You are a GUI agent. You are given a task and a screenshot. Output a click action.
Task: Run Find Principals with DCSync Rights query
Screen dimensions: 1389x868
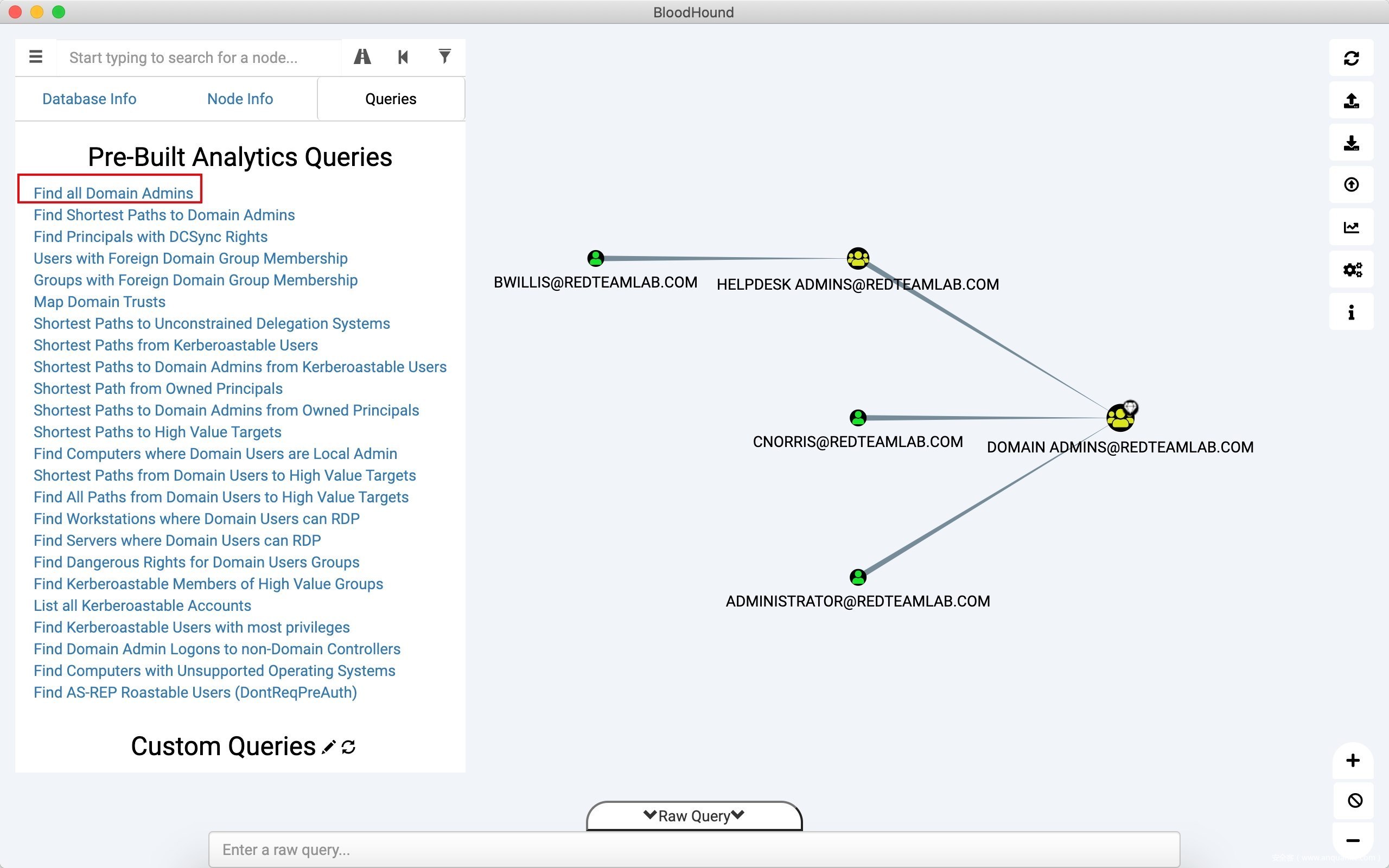pyautogui.click(x=150, y=237)
